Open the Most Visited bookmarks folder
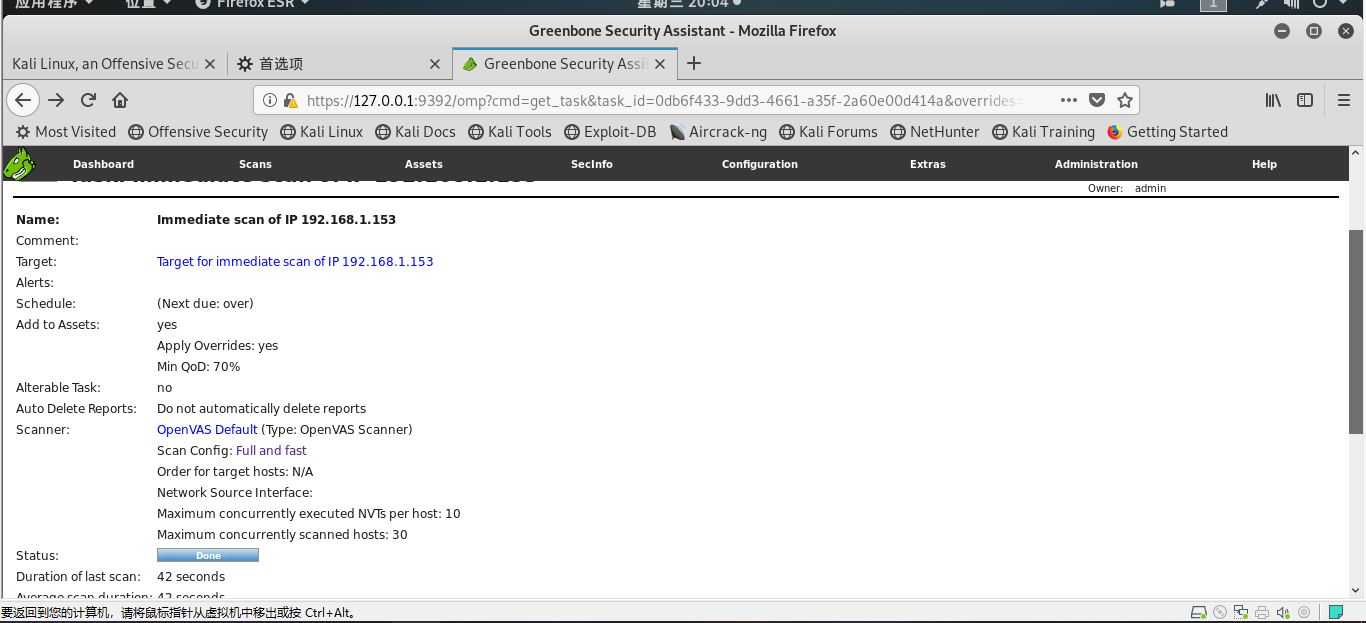The height and width of the screenshot is (623, 1366). [66, 132]
